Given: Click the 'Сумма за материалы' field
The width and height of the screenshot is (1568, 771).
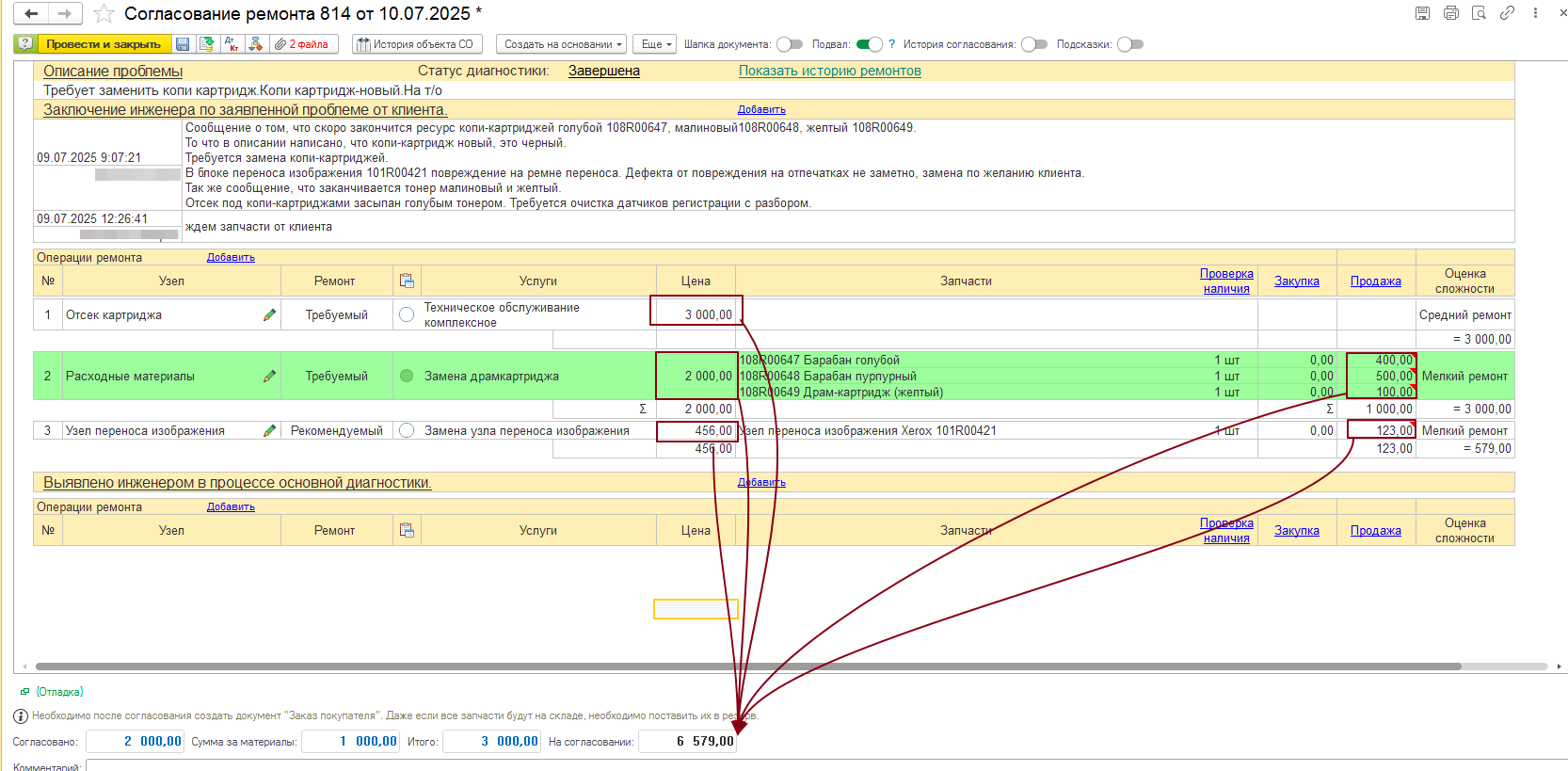Looking at the screenshot, I should 351,741.
